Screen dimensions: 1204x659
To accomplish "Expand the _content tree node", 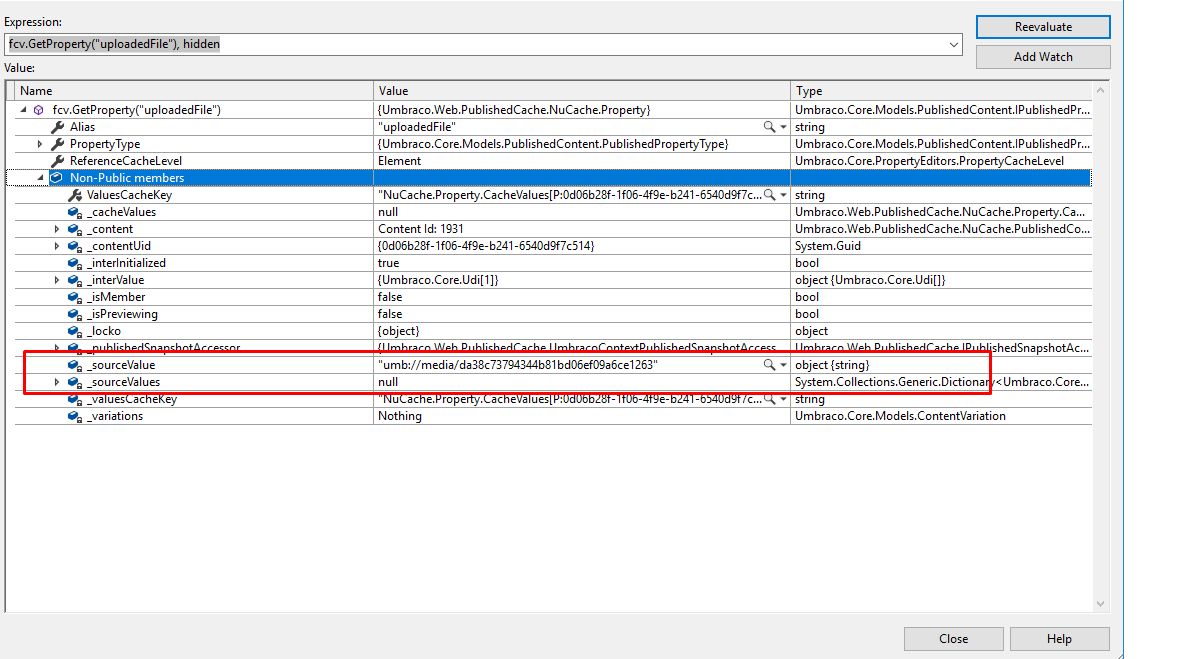I will click(x=57, y=229).
